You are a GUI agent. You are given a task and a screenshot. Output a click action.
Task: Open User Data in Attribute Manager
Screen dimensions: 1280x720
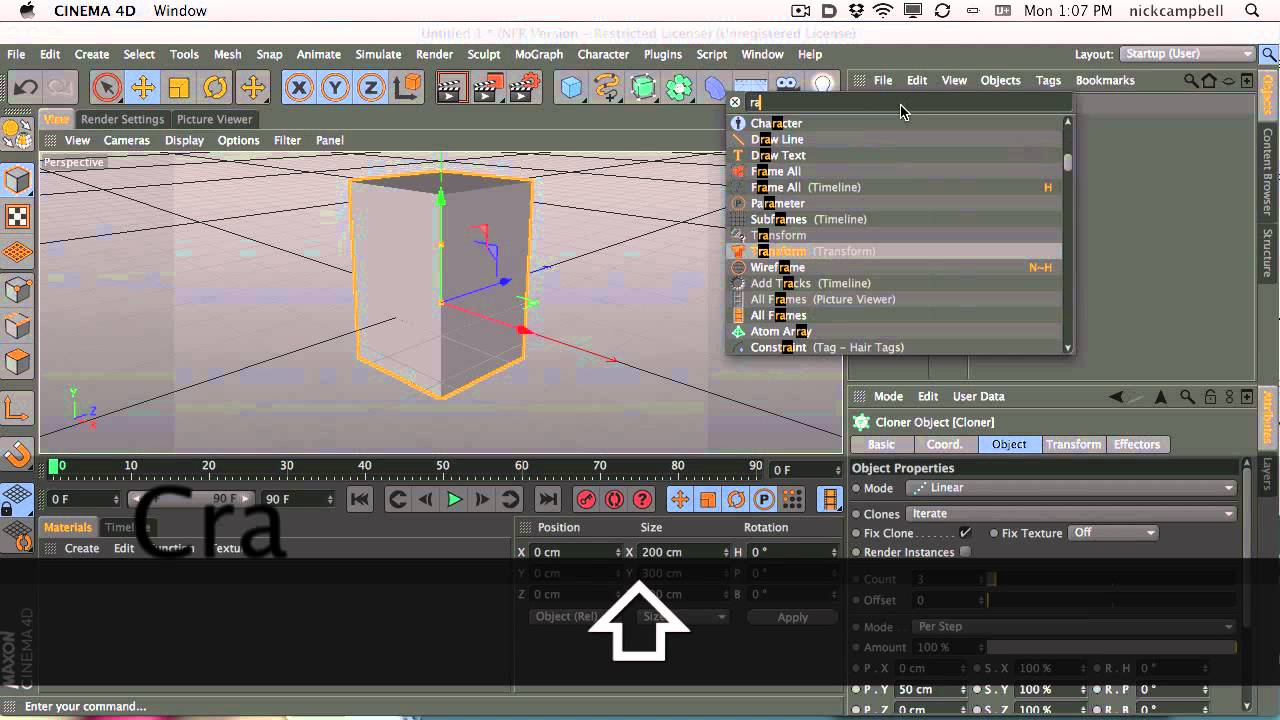978,396
